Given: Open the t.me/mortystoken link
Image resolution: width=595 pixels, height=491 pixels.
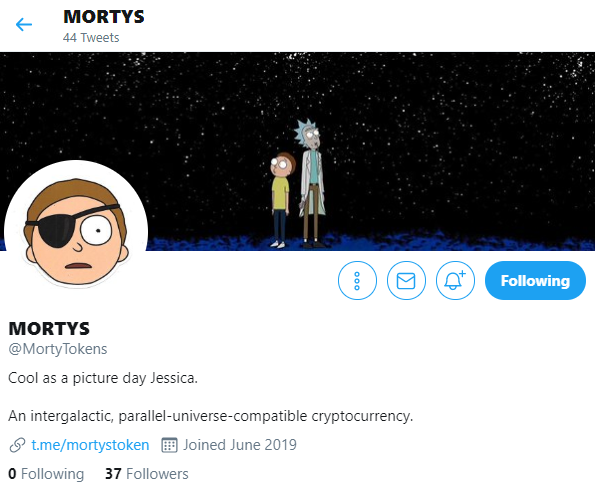Looking at the screenshot, I should [90, 445].
